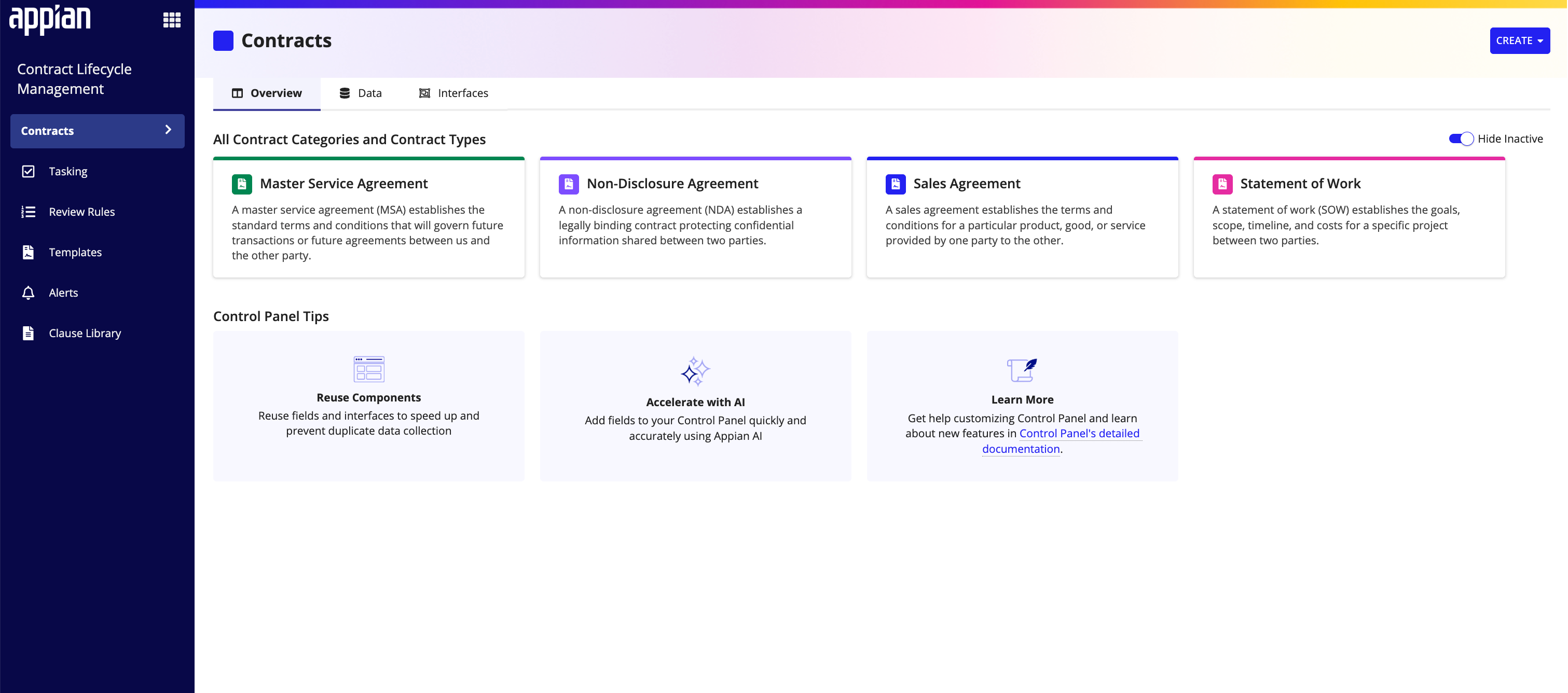
Task: Click the Learn More scroll and quill icon
Action: point(1022,370)
